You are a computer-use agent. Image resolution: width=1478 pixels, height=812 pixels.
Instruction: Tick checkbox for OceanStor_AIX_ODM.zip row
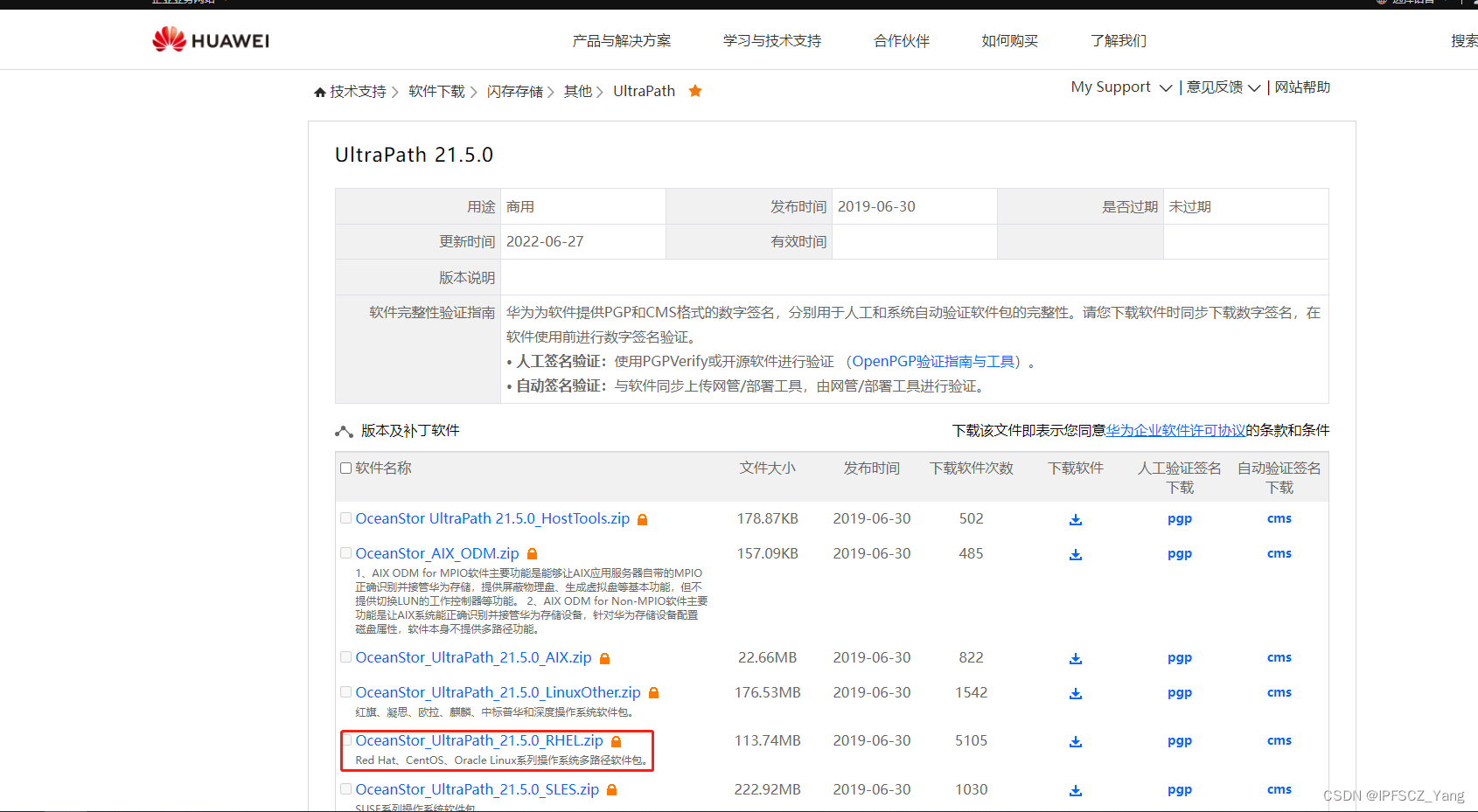tap(346, 553)
